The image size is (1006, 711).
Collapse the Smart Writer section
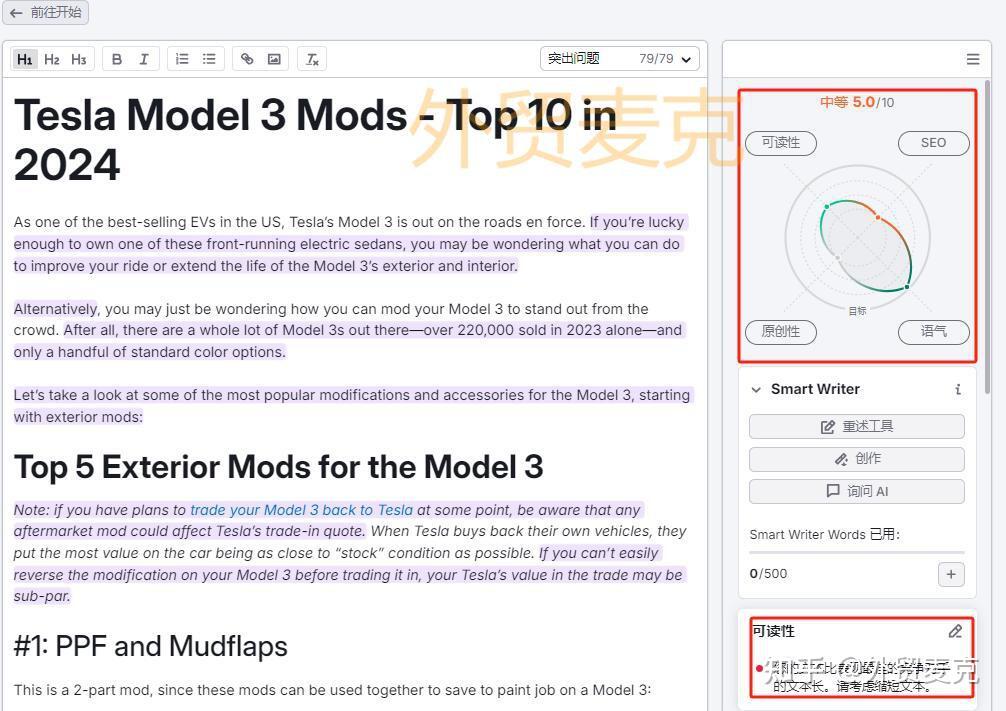[x=756, y=390]
